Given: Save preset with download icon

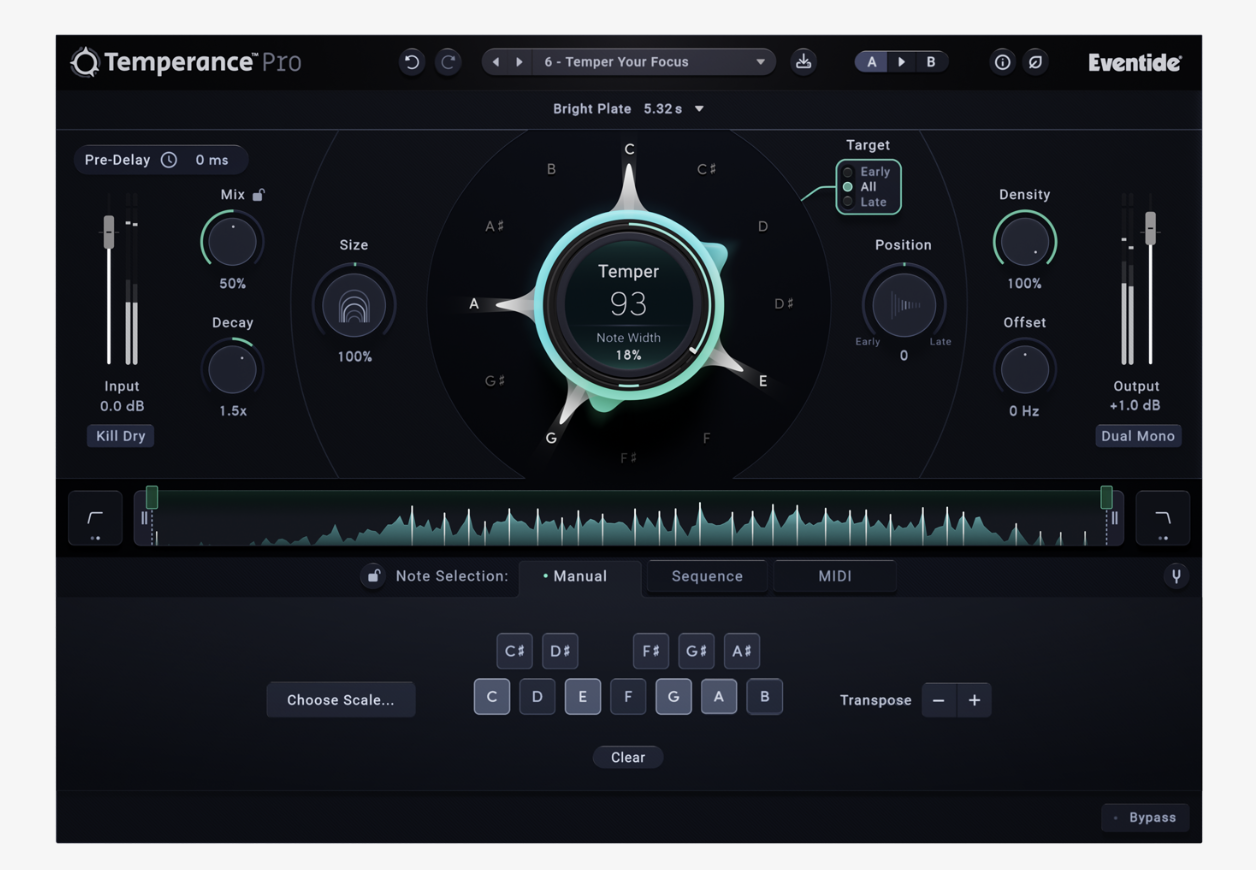Looking at the screenshot, I should (803, 62).
